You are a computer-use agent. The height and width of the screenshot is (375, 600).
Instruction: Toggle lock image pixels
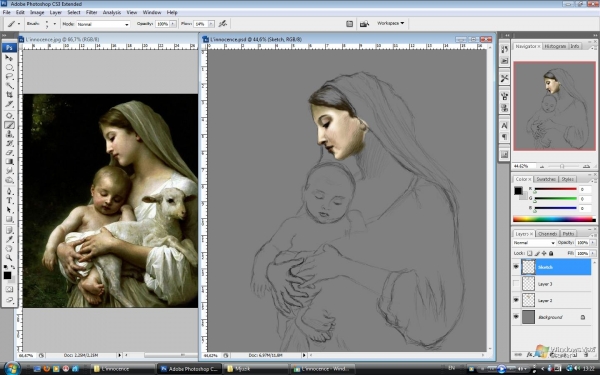pyautogui.click(x=537, y=253)
